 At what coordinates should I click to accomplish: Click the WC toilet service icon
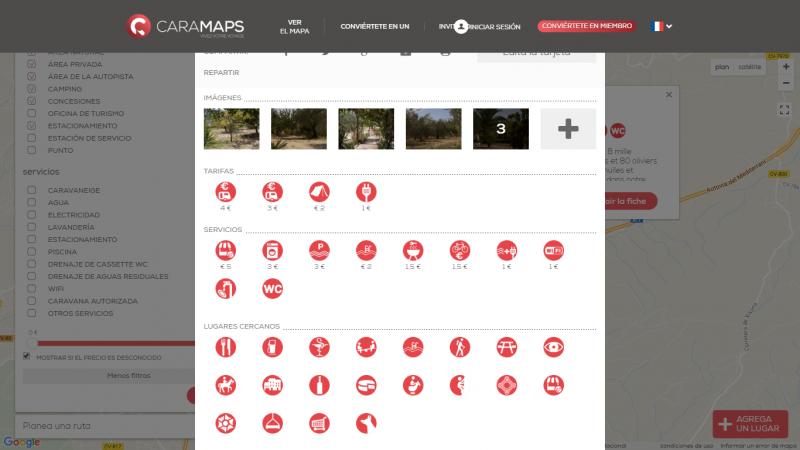click(x=272, y=289)
